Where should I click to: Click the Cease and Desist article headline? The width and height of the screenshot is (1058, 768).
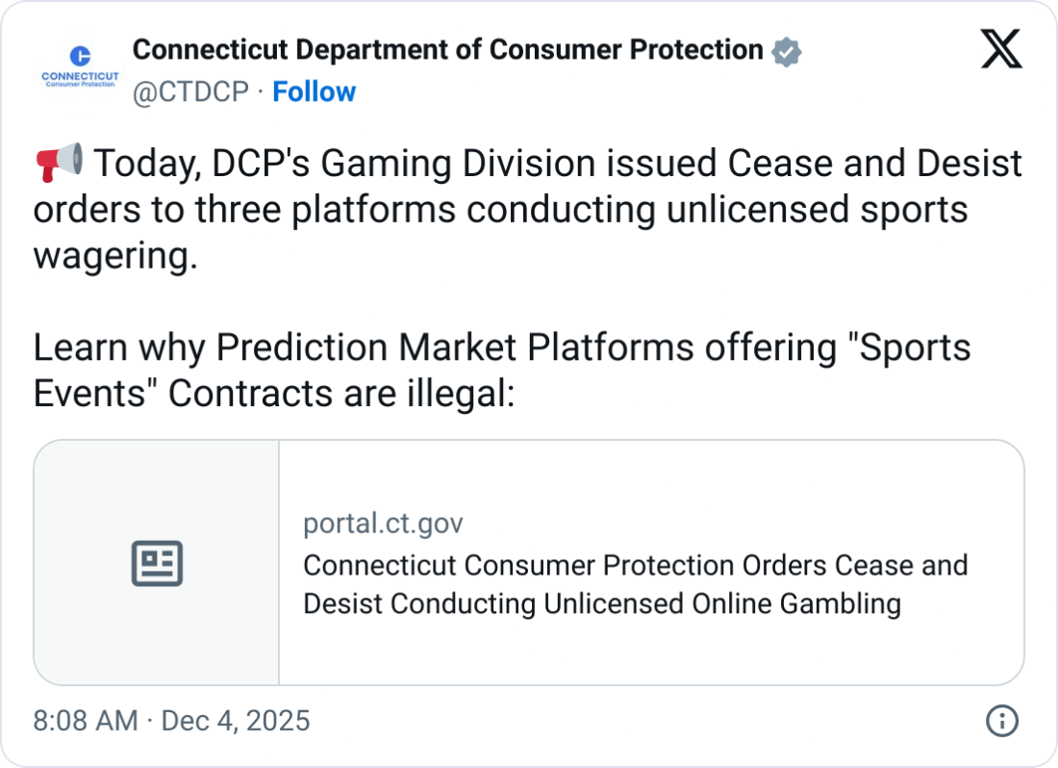635,584
